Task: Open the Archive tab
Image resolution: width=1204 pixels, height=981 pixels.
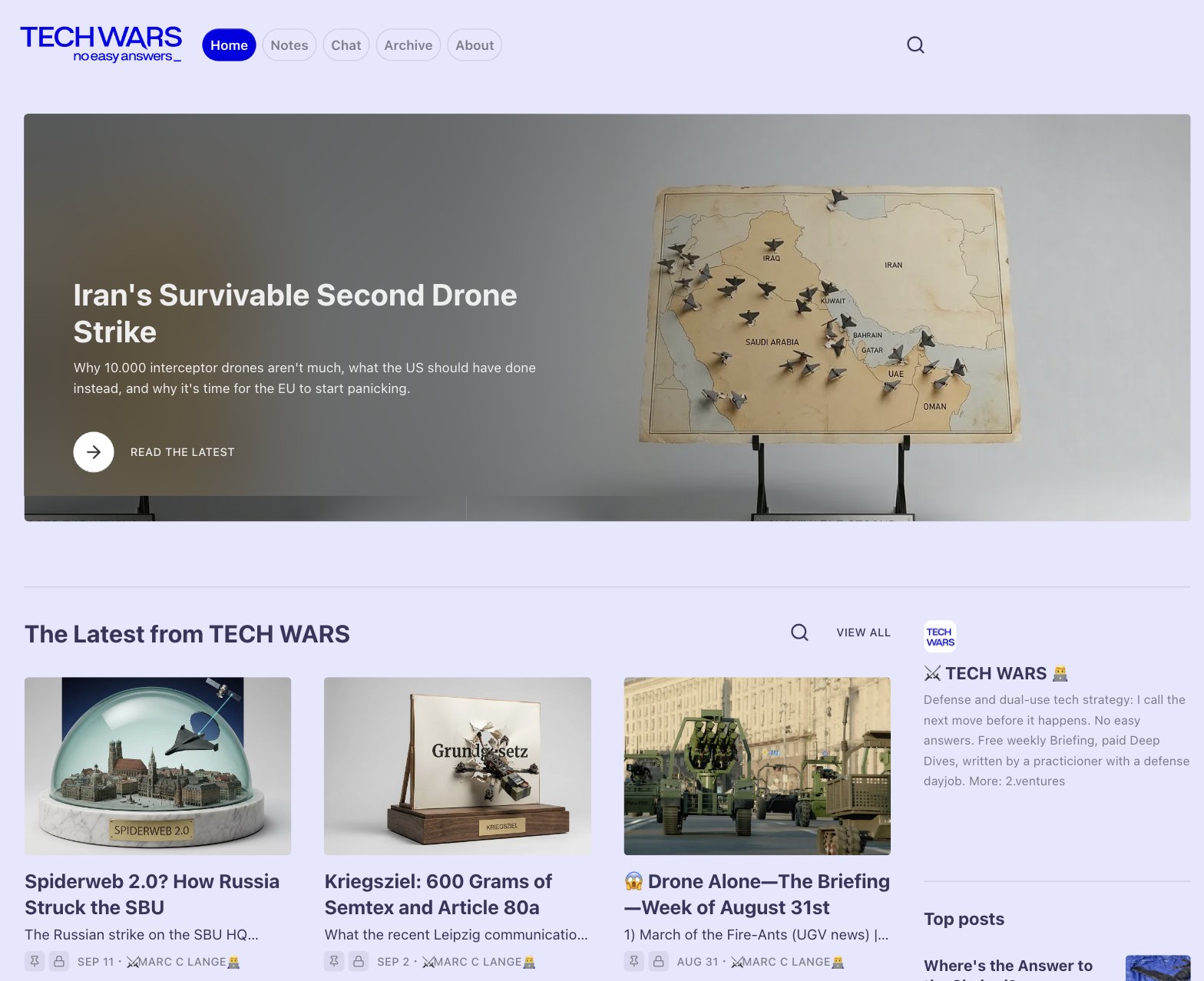Action: pyautogui.click(x=408, y=45)
